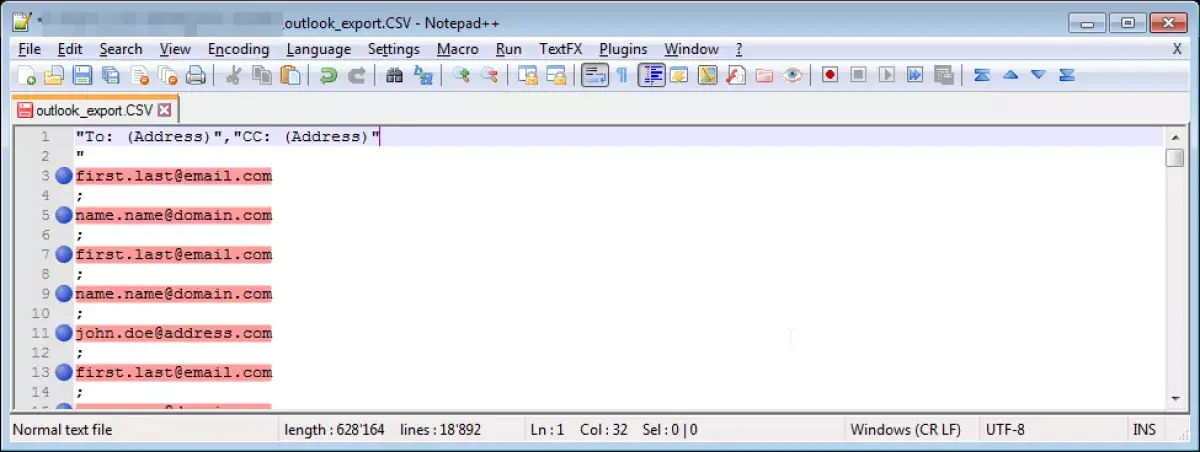
Task: Click the vertical scrollbar up arrow
Action: tap(1175, 137)
